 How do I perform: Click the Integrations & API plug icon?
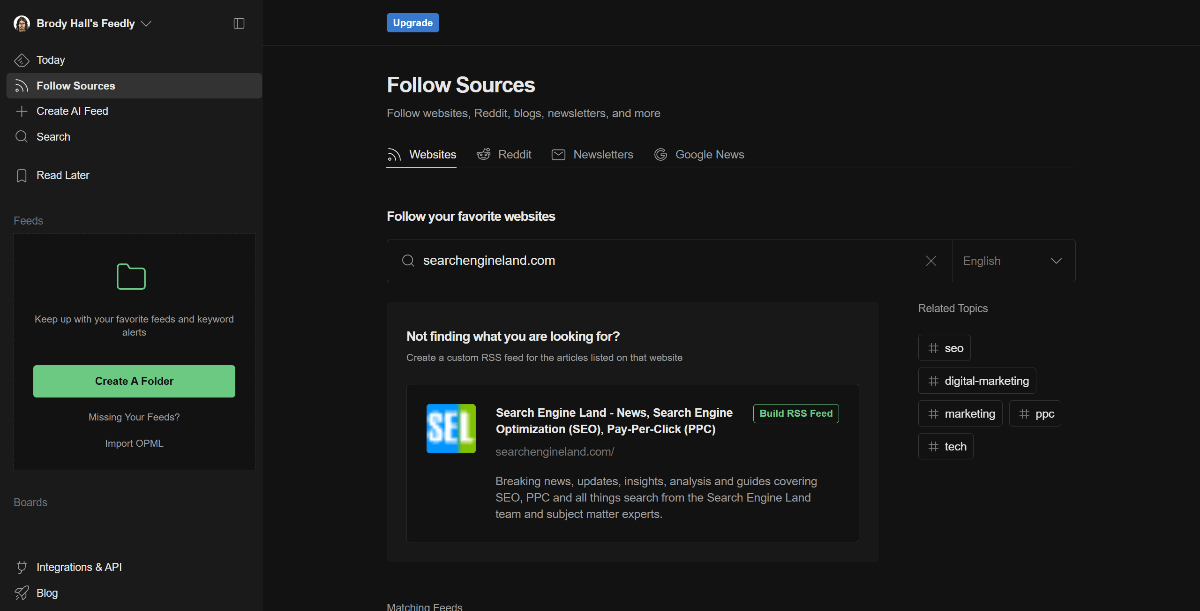click(x=22, y=567)
